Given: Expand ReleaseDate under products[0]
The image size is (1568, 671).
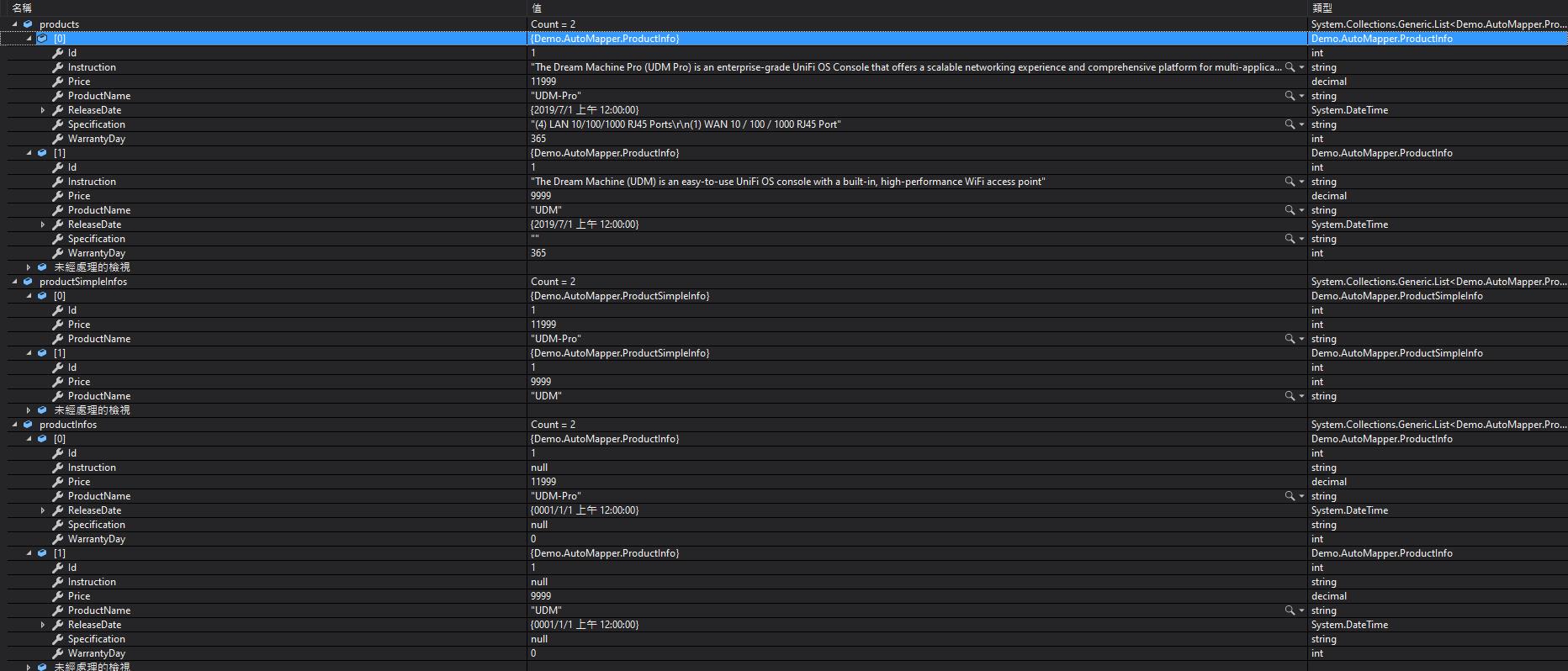Looking at the screenshot, I should (43, 110).
